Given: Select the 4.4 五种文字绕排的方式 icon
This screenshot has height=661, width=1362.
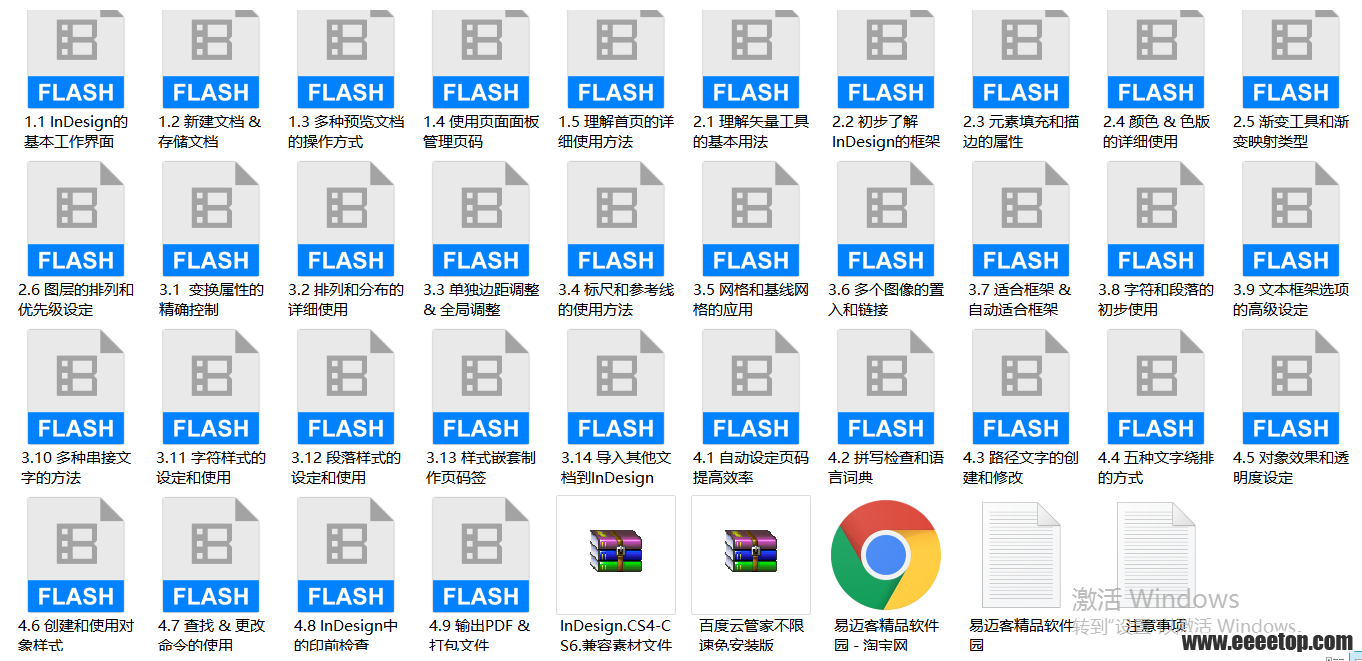Looking at the screenshot, I should click(1156, 387).
